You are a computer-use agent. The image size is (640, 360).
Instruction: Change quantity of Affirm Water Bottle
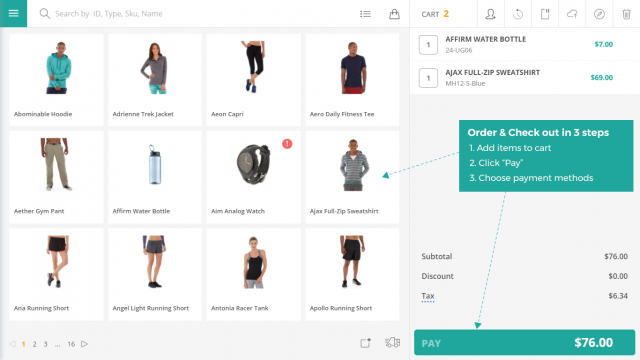click(x=428, y=44)
